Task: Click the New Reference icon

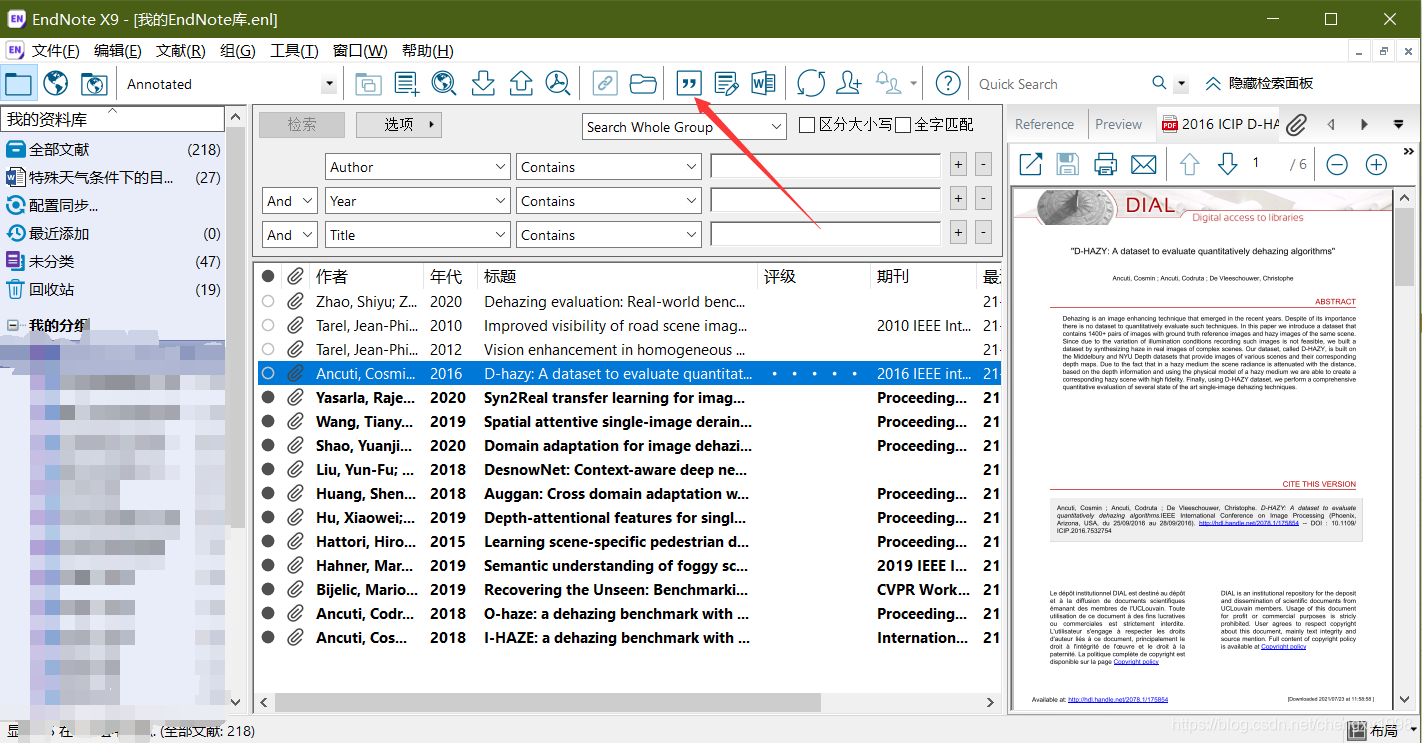Action: pos(407,84)
